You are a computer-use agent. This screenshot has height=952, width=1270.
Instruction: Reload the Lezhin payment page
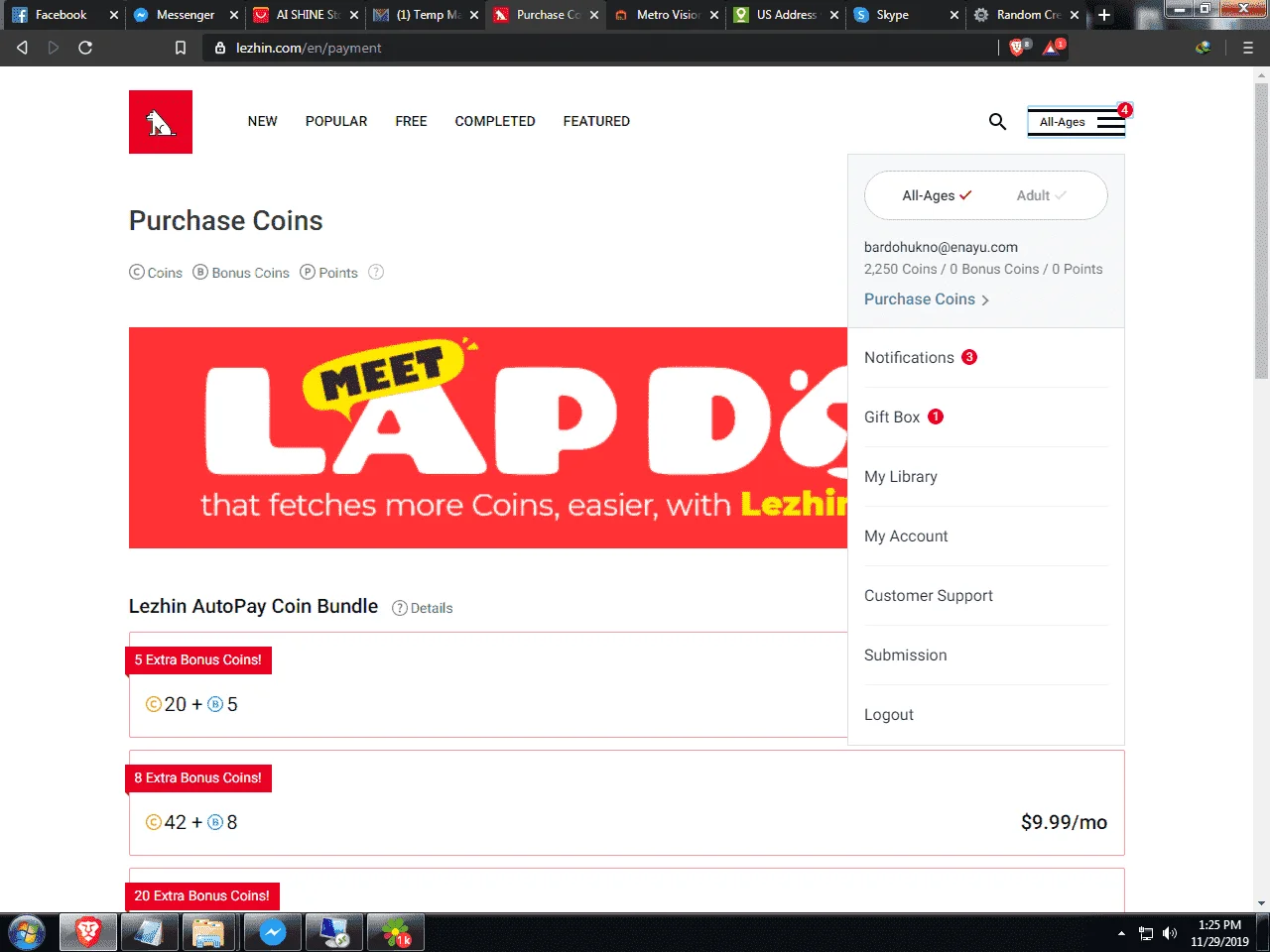click(85, 48)
